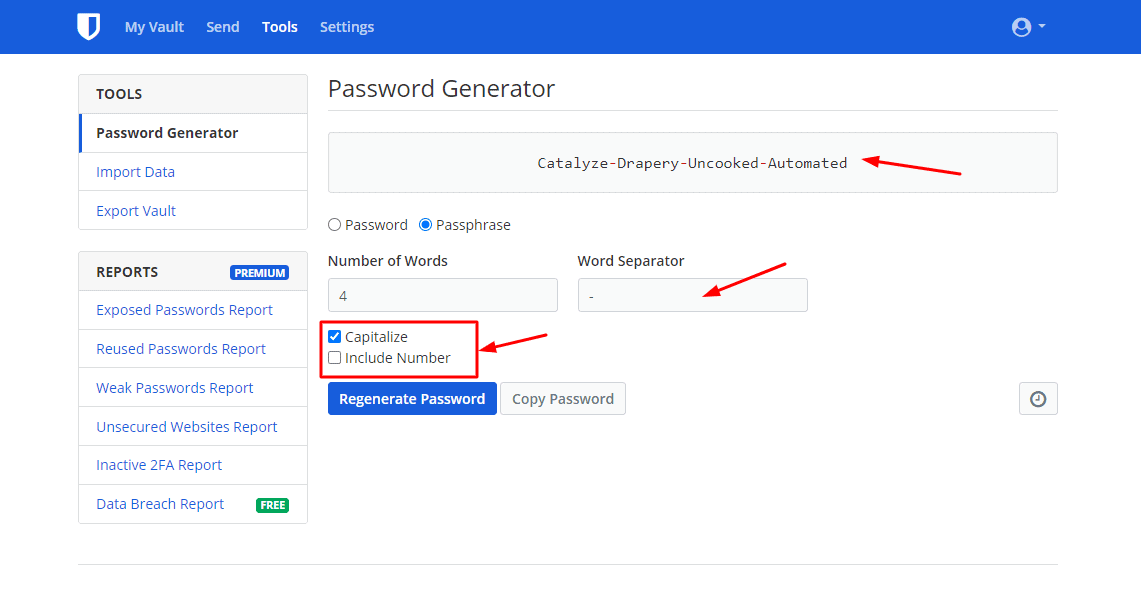
Task: Select the Passphrase radio option
Action: 426,225
